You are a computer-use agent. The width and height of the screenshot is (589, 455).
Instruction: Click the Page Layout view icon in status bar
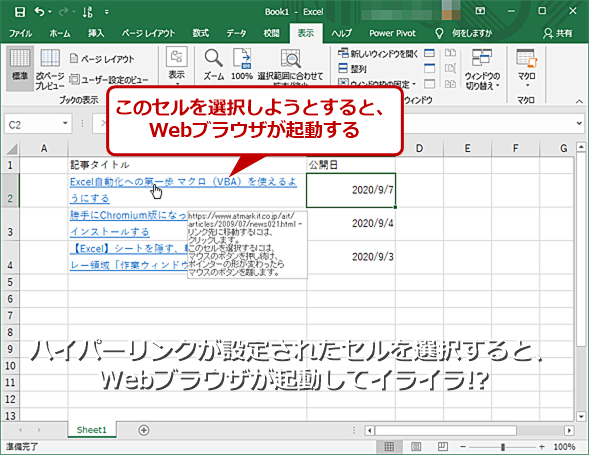pos(416,447)
